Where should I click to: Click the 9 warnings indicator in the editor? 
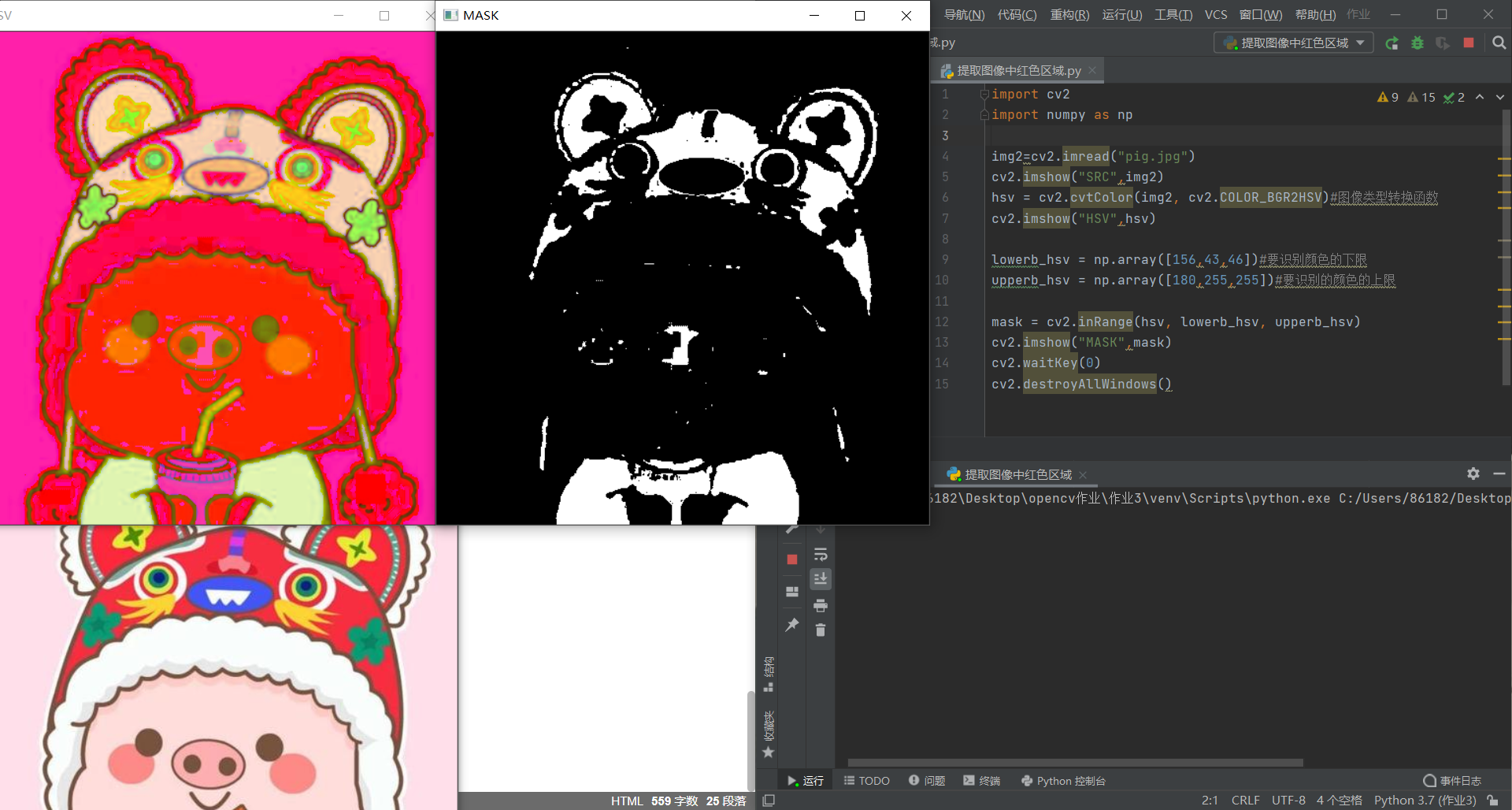point(1388,97)
